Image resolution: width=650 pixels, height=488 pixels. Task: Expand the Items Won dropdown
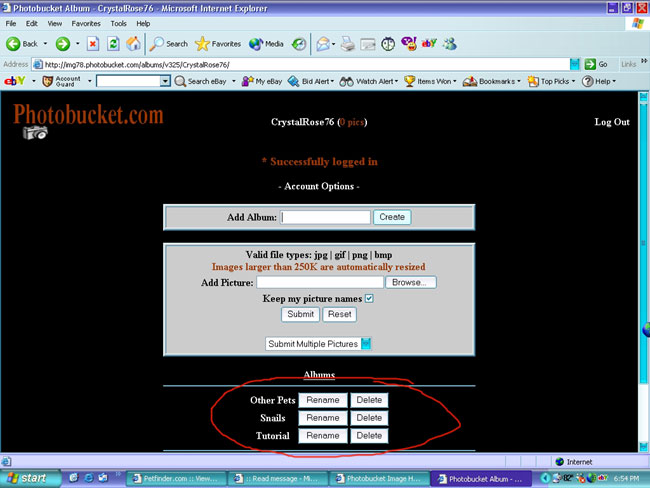click(454, 81)
